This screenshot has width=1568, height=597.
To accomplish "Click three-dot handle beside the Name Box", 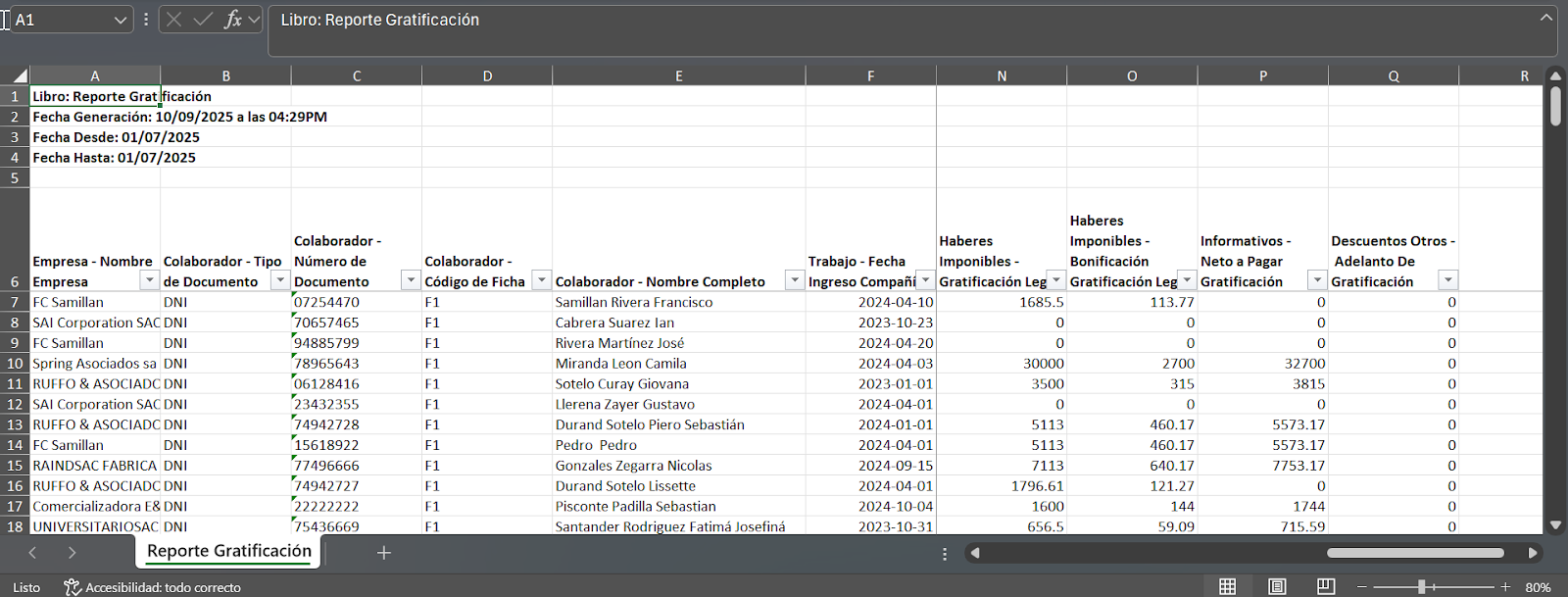I will click(x=146, y=20).
